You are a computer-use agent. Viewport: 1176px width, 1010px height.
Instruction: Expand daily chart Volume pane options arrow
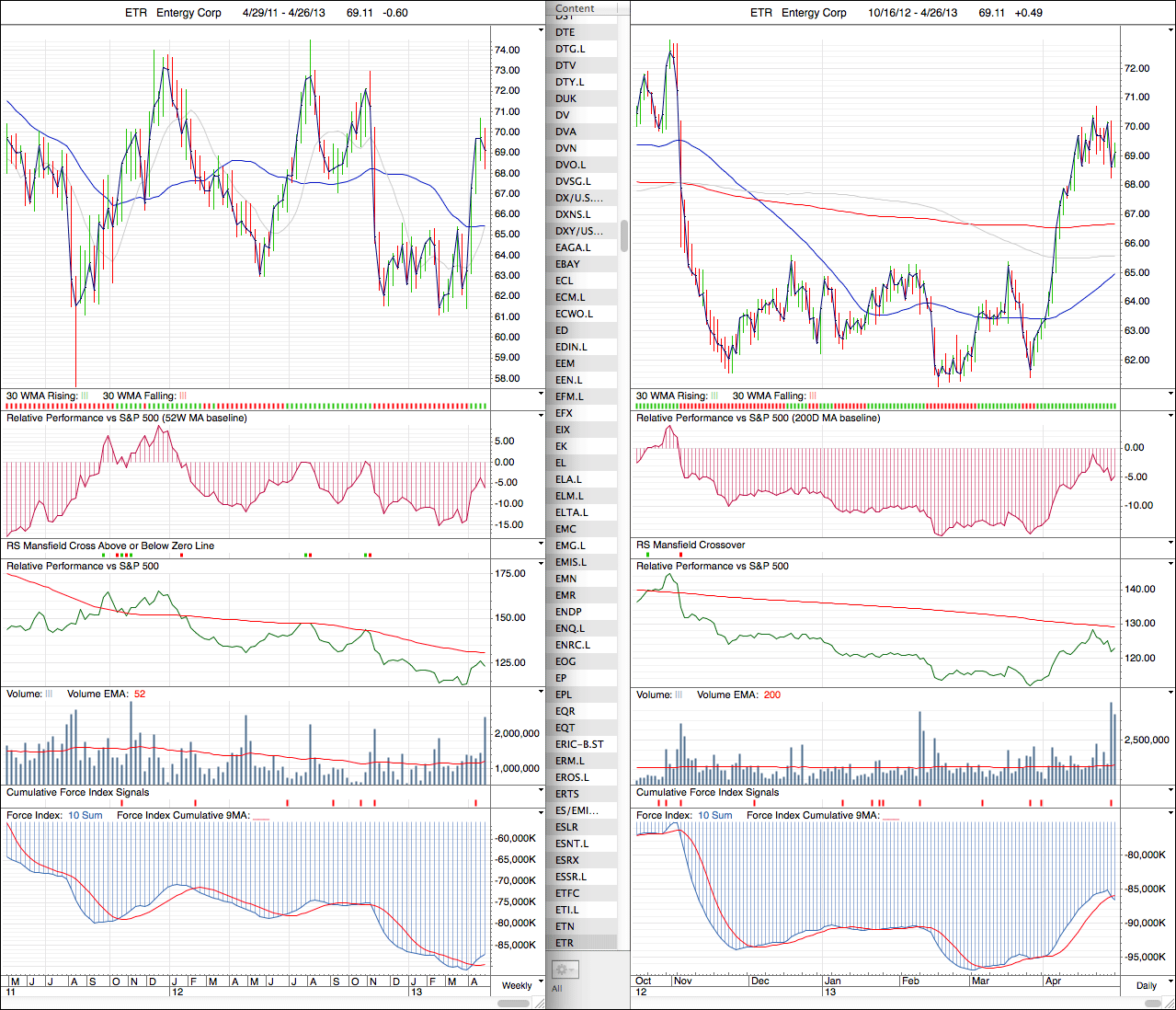point(1170,693)
